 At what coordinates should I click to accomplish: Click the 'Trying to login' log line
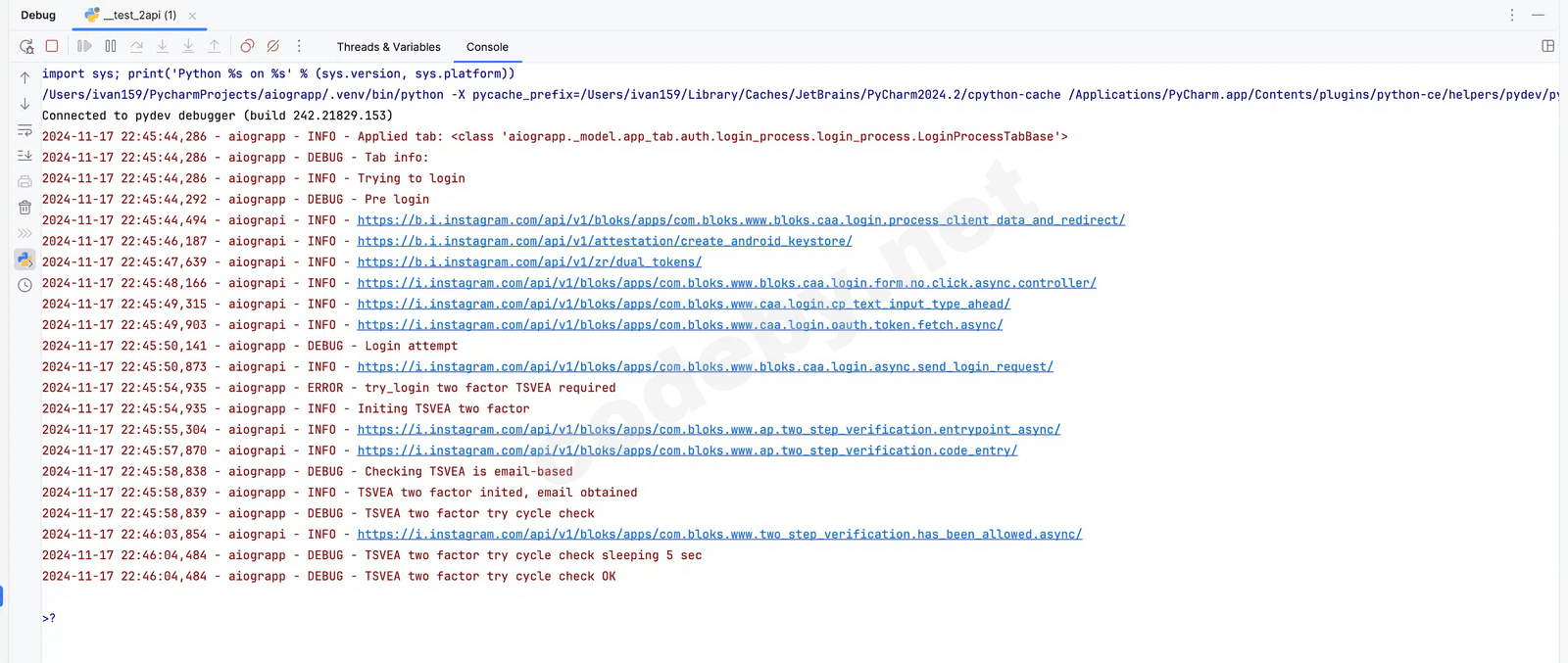pos(254,178)
